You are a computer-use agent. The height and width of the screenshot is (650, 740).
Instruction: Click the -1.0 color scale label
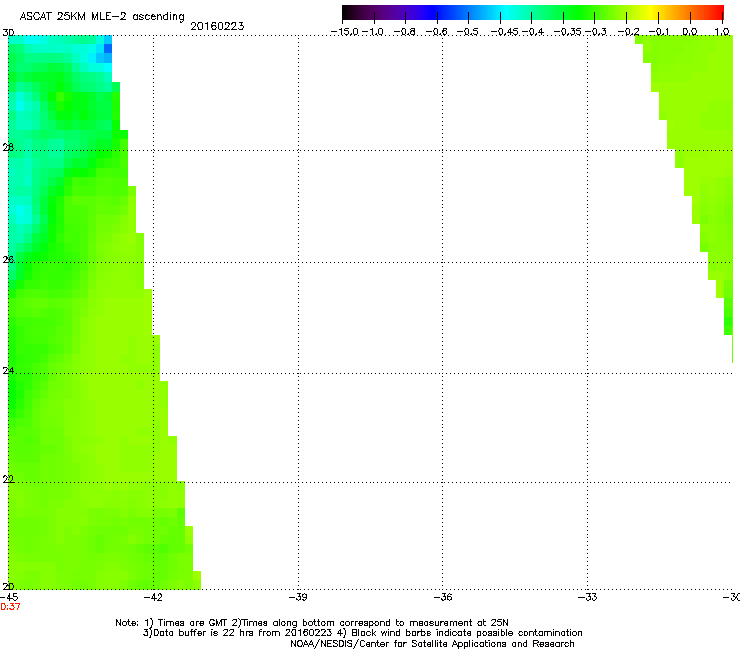tap(372, 32)
